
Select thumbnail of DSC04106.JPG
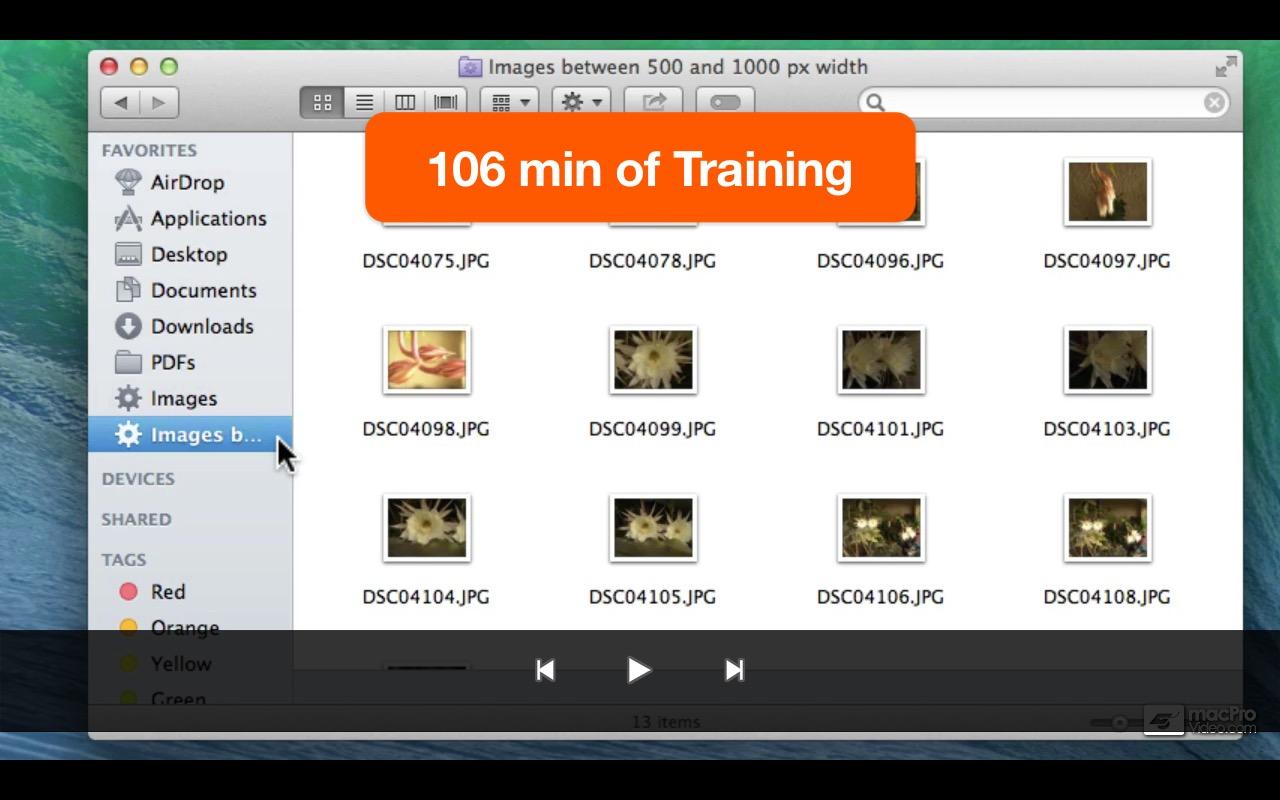[880, 528]
